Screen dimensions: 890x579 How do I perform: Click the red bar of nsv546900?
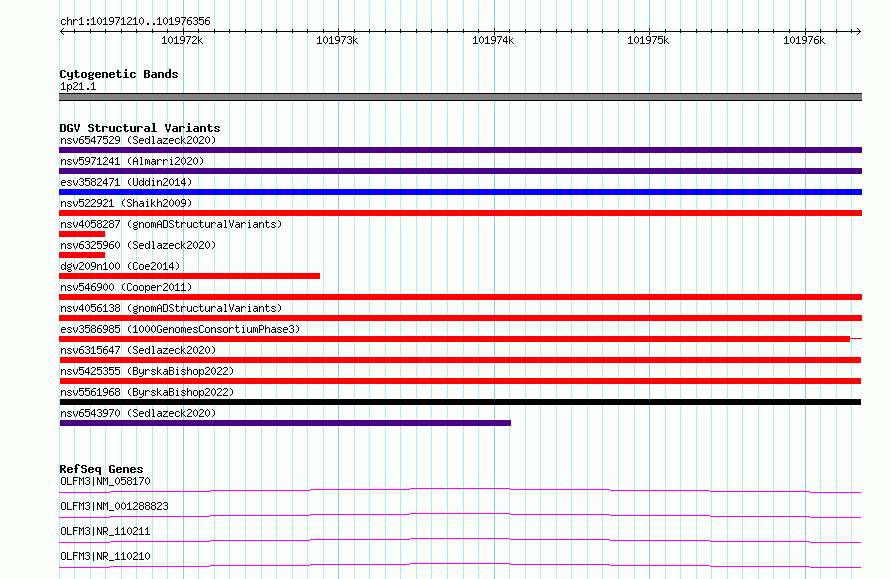pos(460,297)
